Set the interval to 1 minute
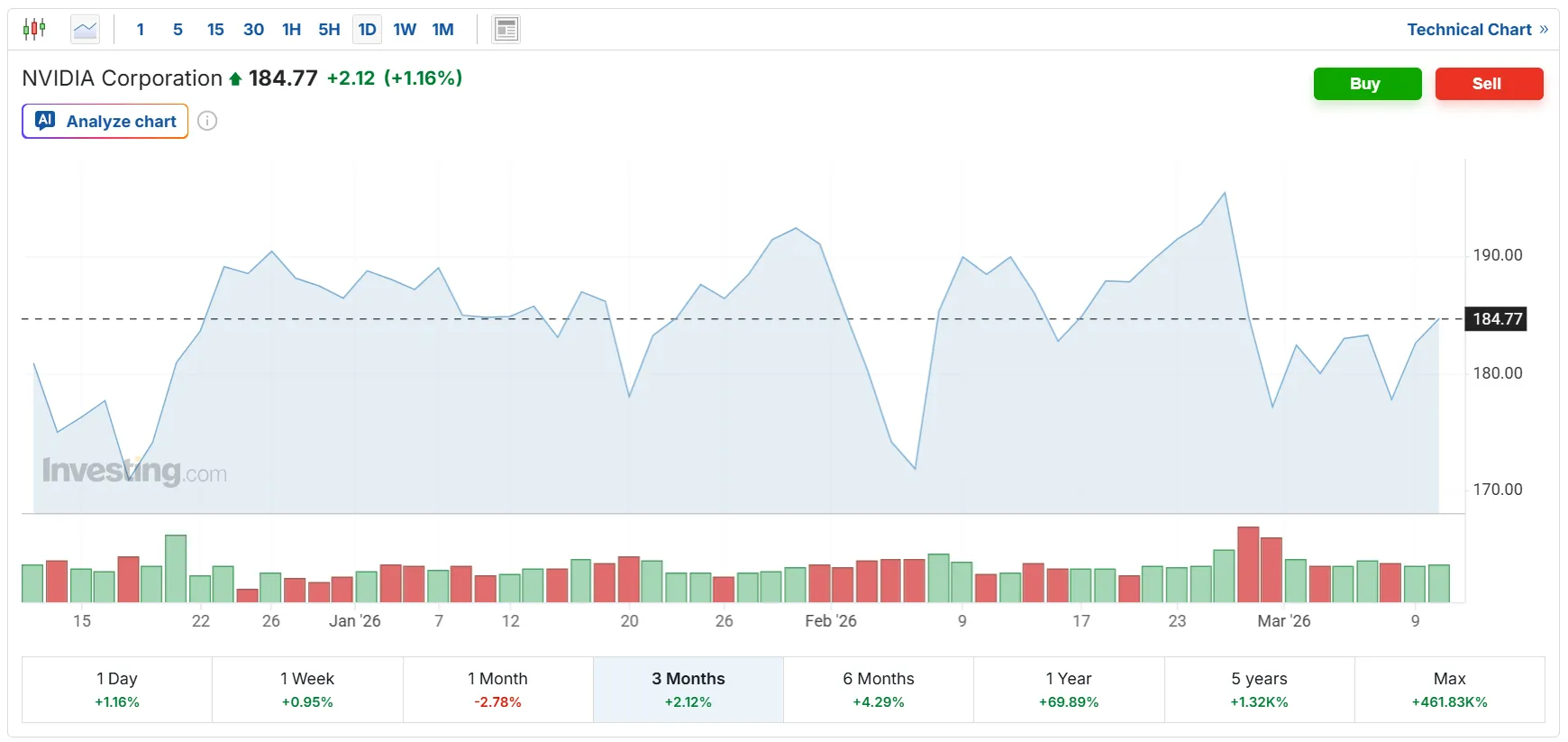The image size is (1568, 742). [141, 30]
